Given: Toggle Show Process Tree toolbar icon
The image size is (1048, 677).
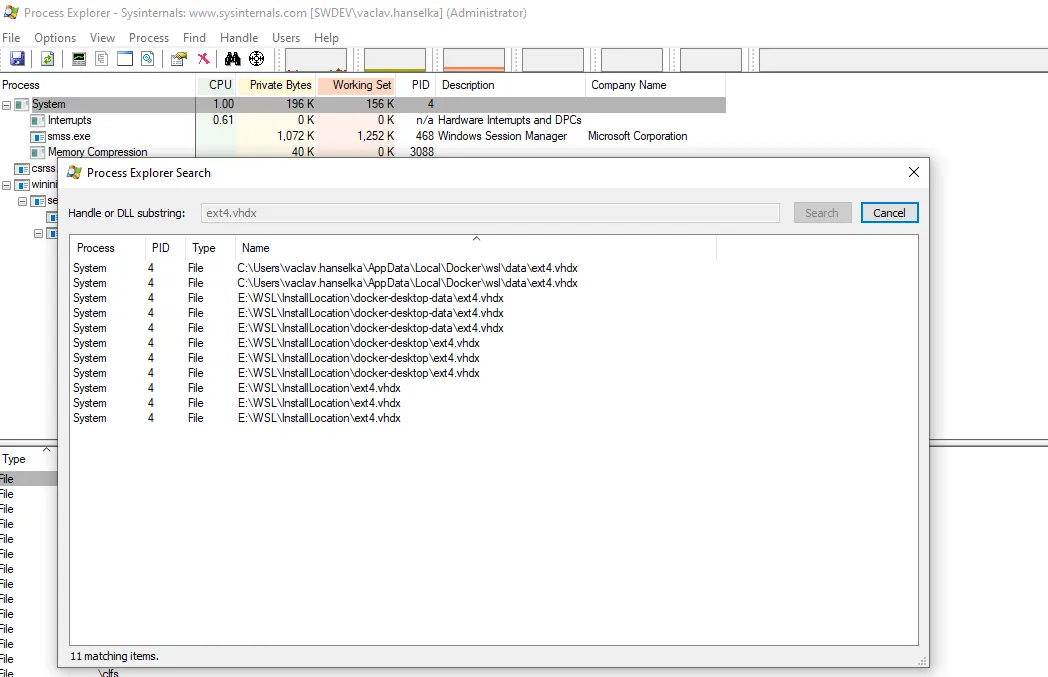Looking at the screenshot, I should [x=102, y=59].
